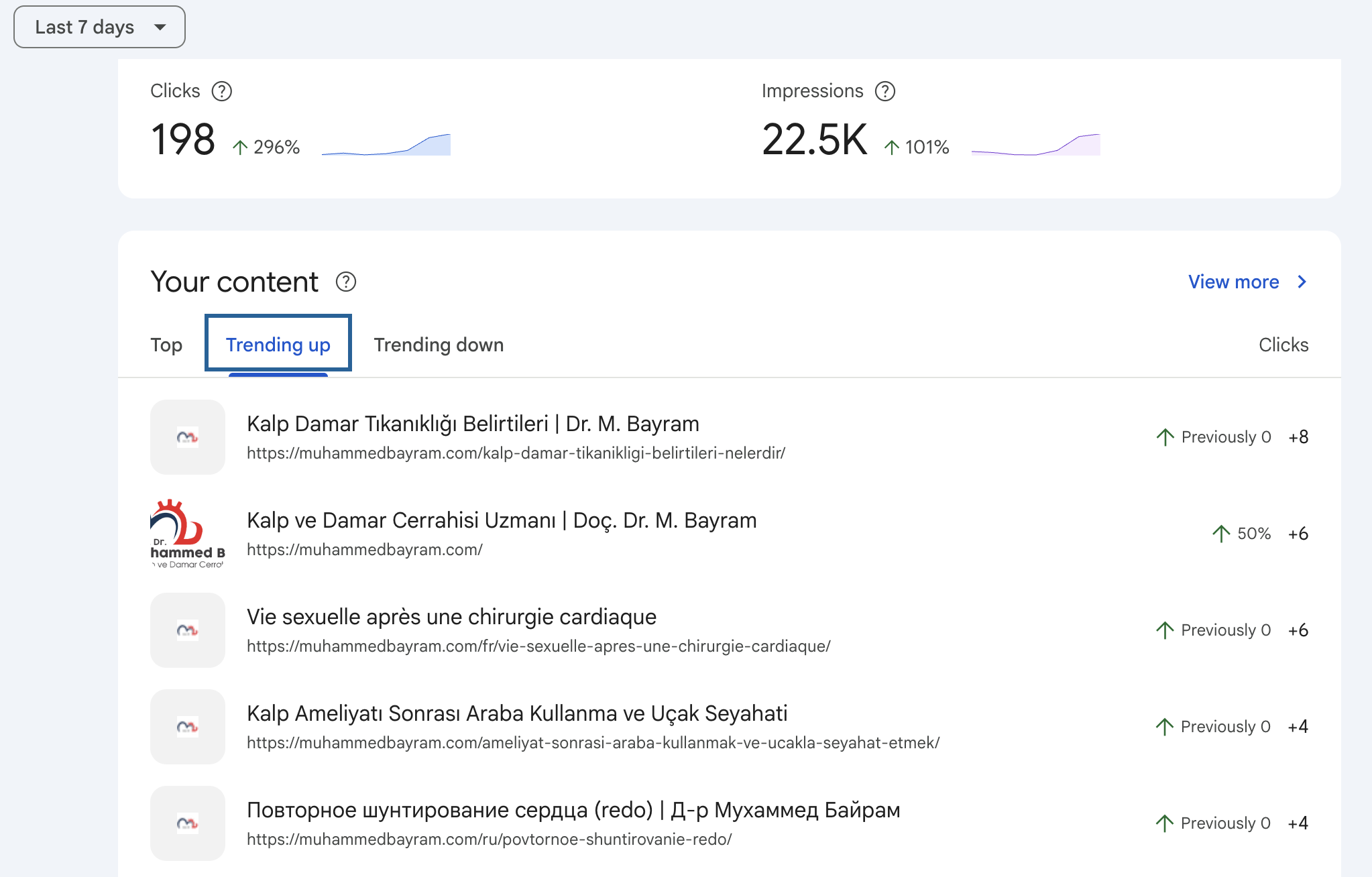
Task: Click the 101% impressions increase indicator
Action: pos(916,147)
